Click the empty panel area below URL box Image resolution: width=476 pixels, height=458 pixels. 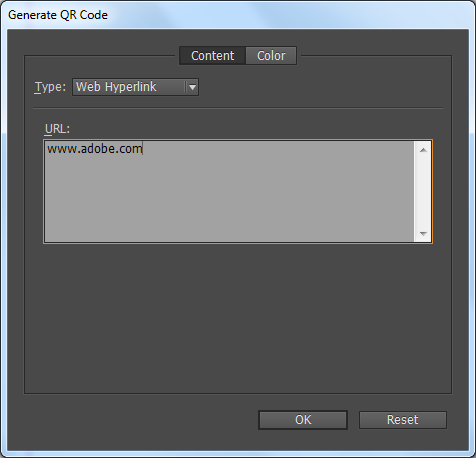pos(238,317)
